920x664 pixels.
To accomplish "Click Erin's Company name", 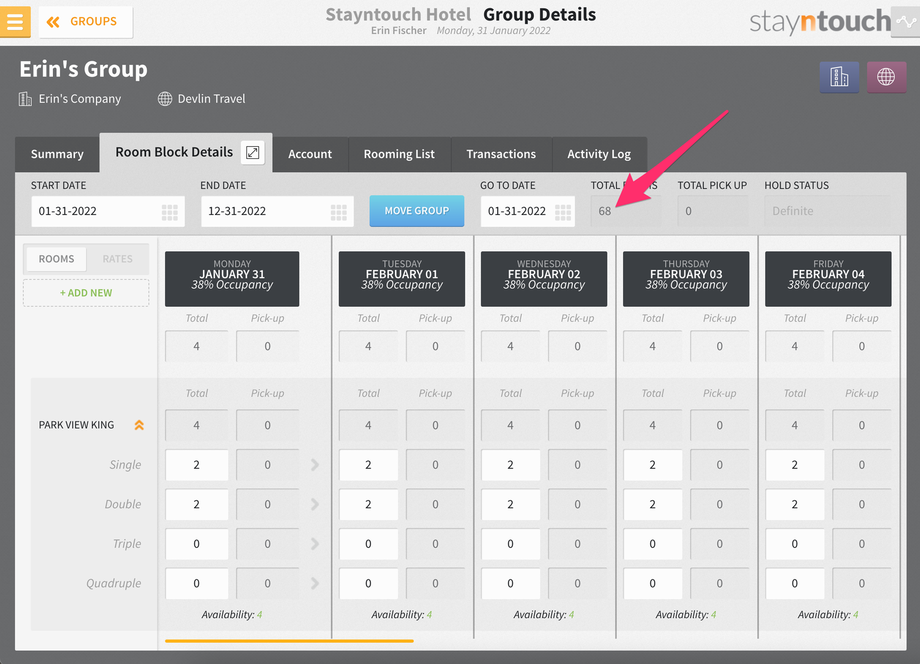I will point(80,99).
